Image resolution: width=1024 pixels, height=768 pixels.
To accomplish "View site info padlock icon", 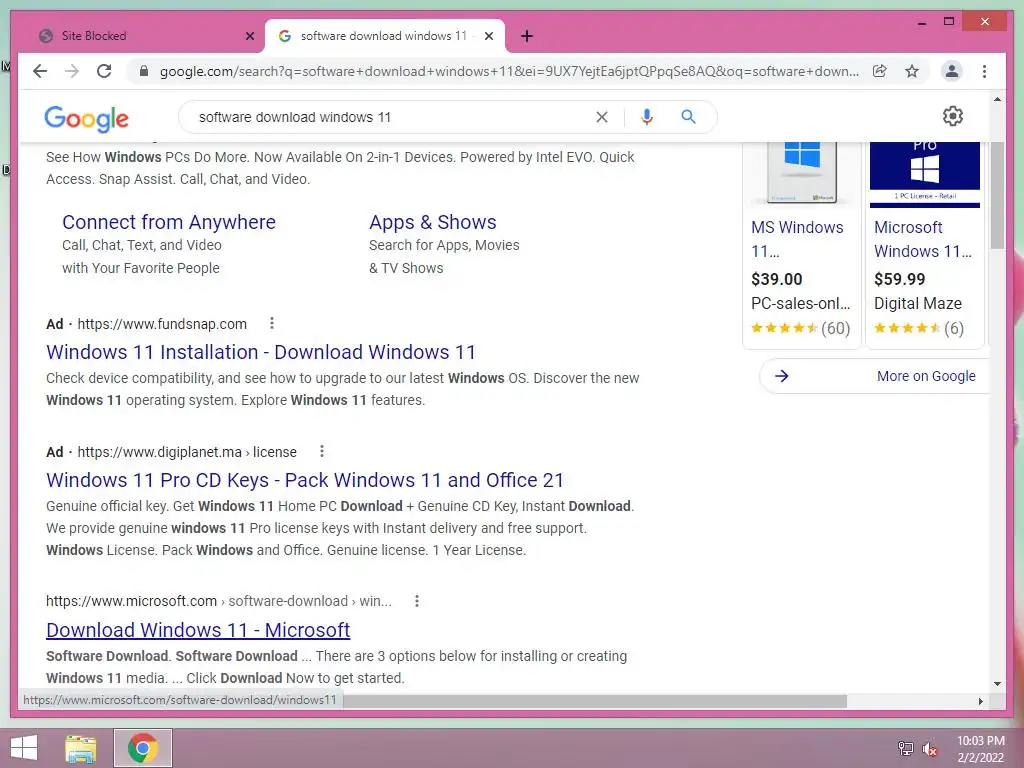I will point(144,71).
